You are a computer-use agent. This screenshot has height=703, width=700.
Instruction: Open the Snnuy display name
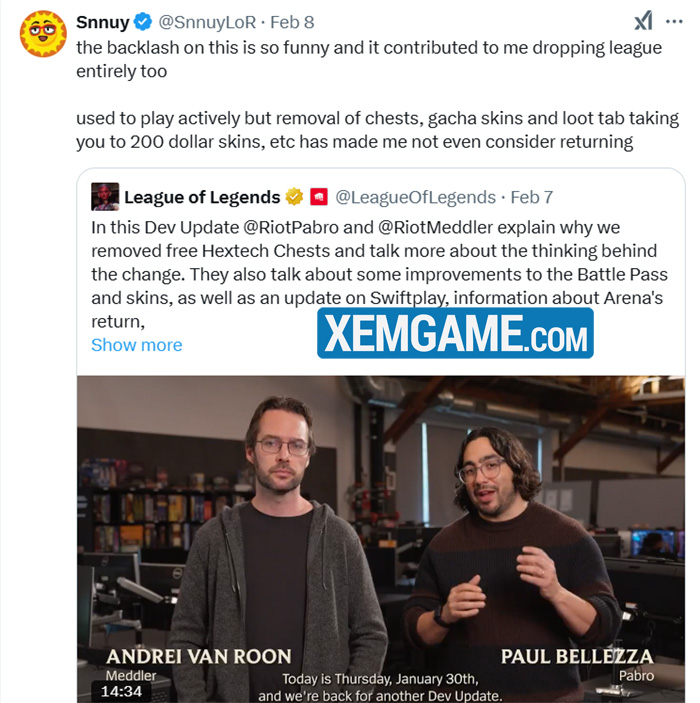(x=103, y=22)
